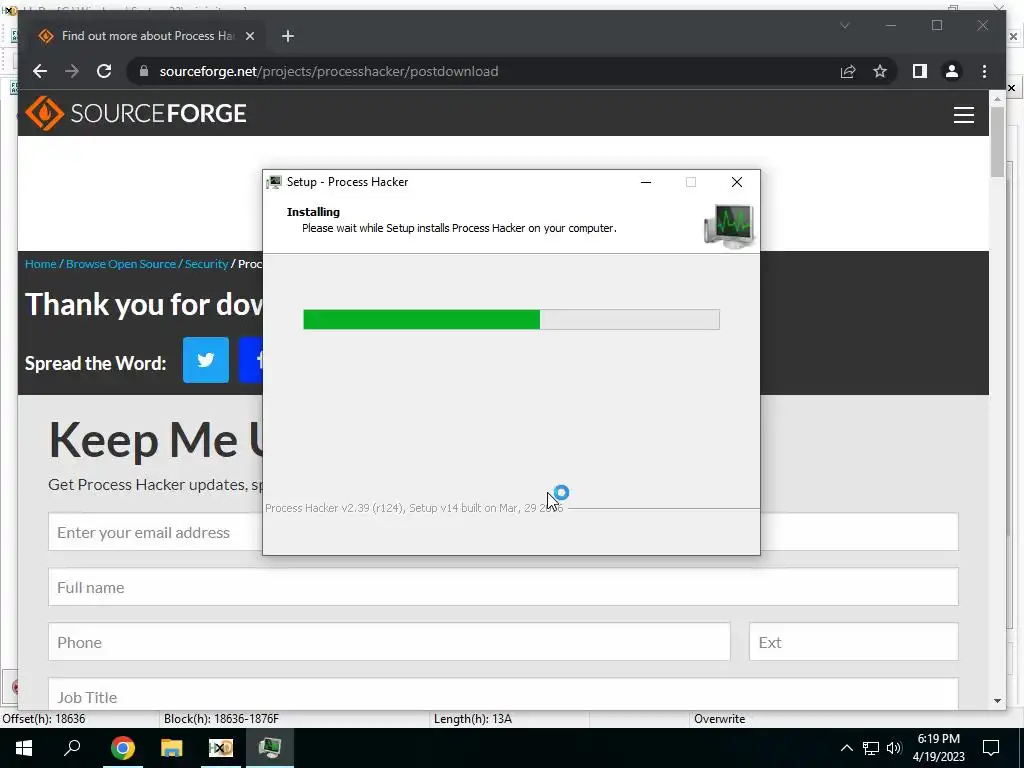The height and width of the screenshot is (768, 1024).
Task: Open Windows taskbar search
Action: click(72, 748)
